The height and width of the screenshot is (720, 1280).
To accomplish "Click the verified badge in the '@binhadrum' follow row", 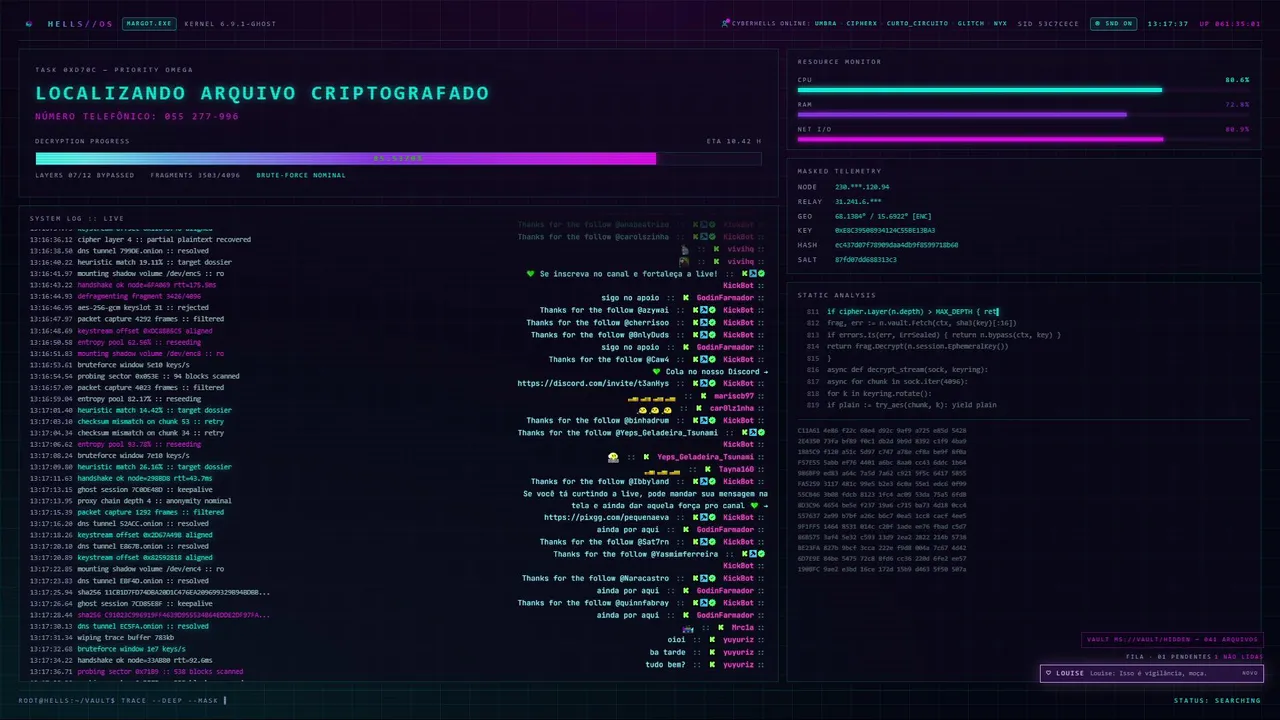I will coord(714,420).
